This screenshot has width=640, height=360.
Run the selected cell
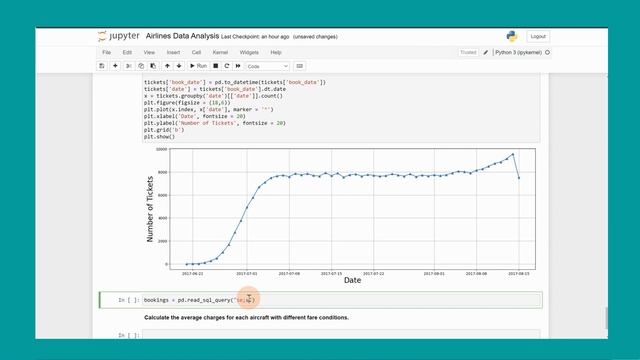point(198,66)
